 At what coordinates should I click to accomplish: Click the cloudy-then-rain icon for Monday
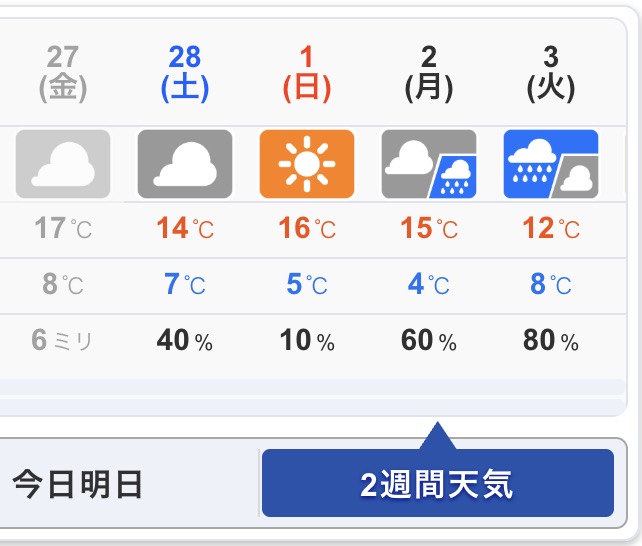[429, 163]
